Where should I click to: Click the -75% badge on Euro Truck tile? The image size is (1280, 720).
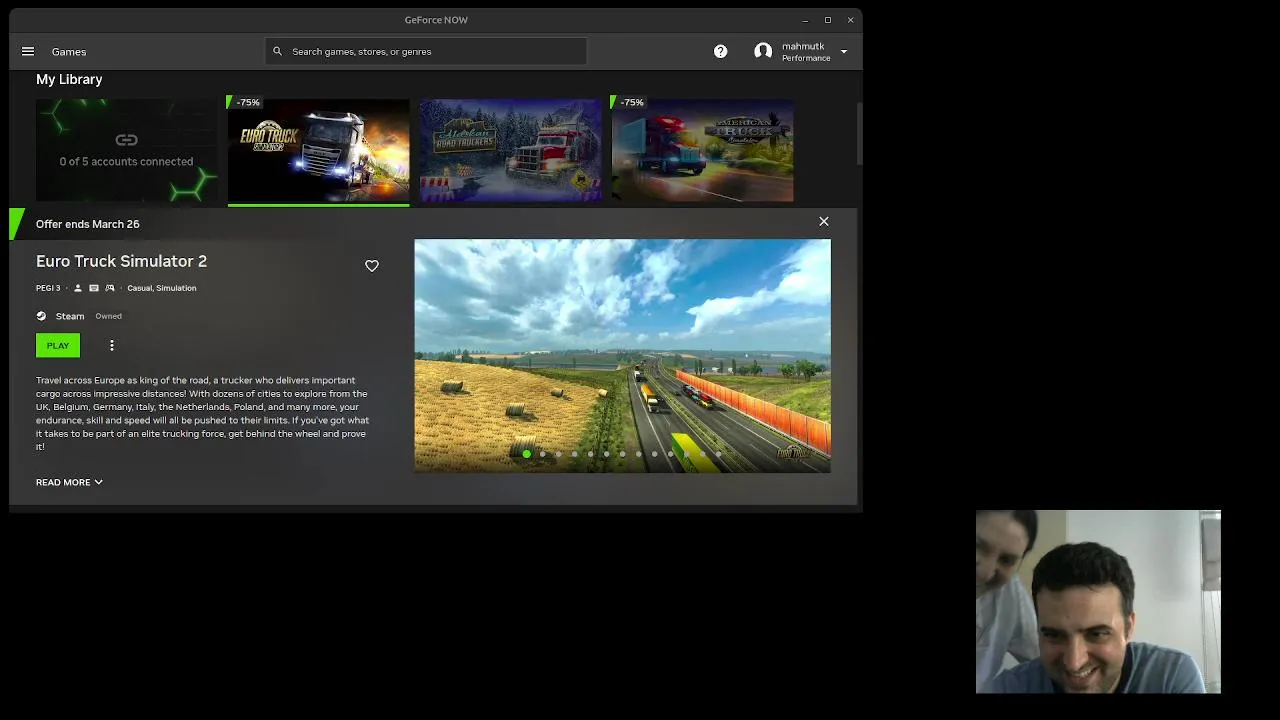(x=247, y=102)
